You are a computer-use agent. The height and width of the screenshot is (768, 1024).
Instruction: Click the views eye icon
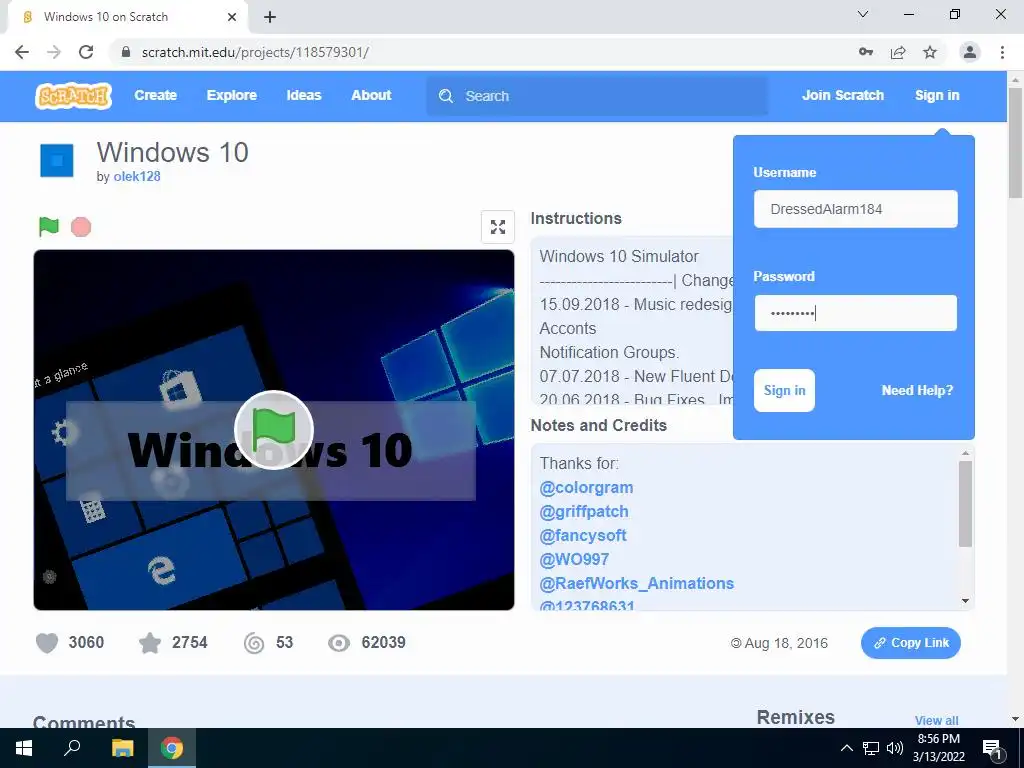coord(339,643)
